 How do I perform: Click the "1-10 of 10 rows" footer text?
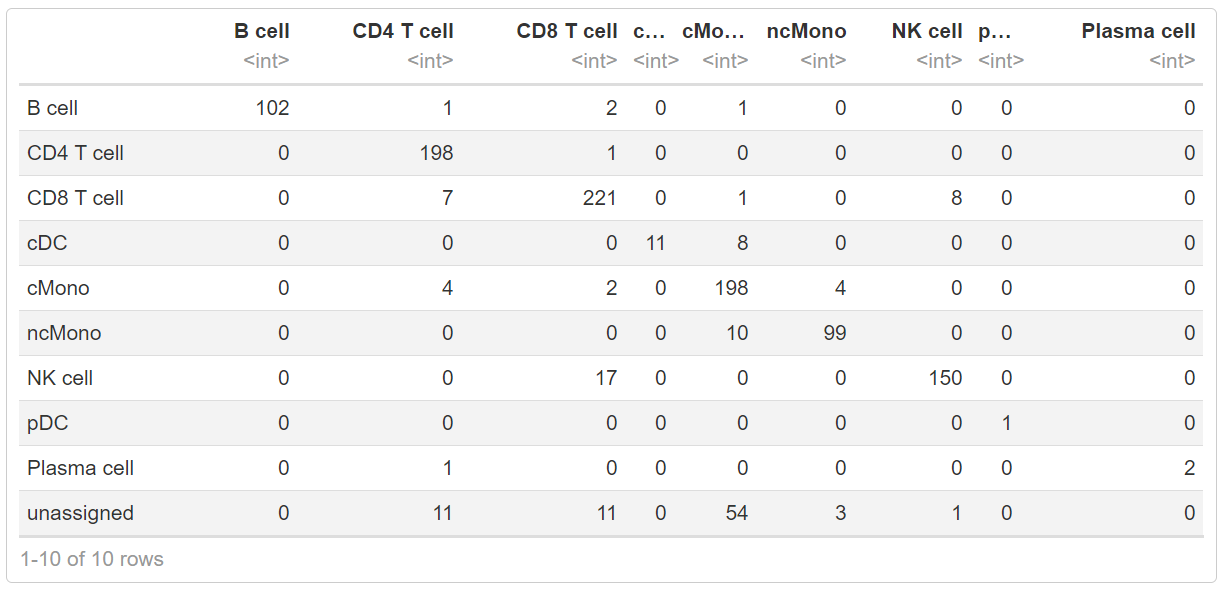click(x=92, y=559)
